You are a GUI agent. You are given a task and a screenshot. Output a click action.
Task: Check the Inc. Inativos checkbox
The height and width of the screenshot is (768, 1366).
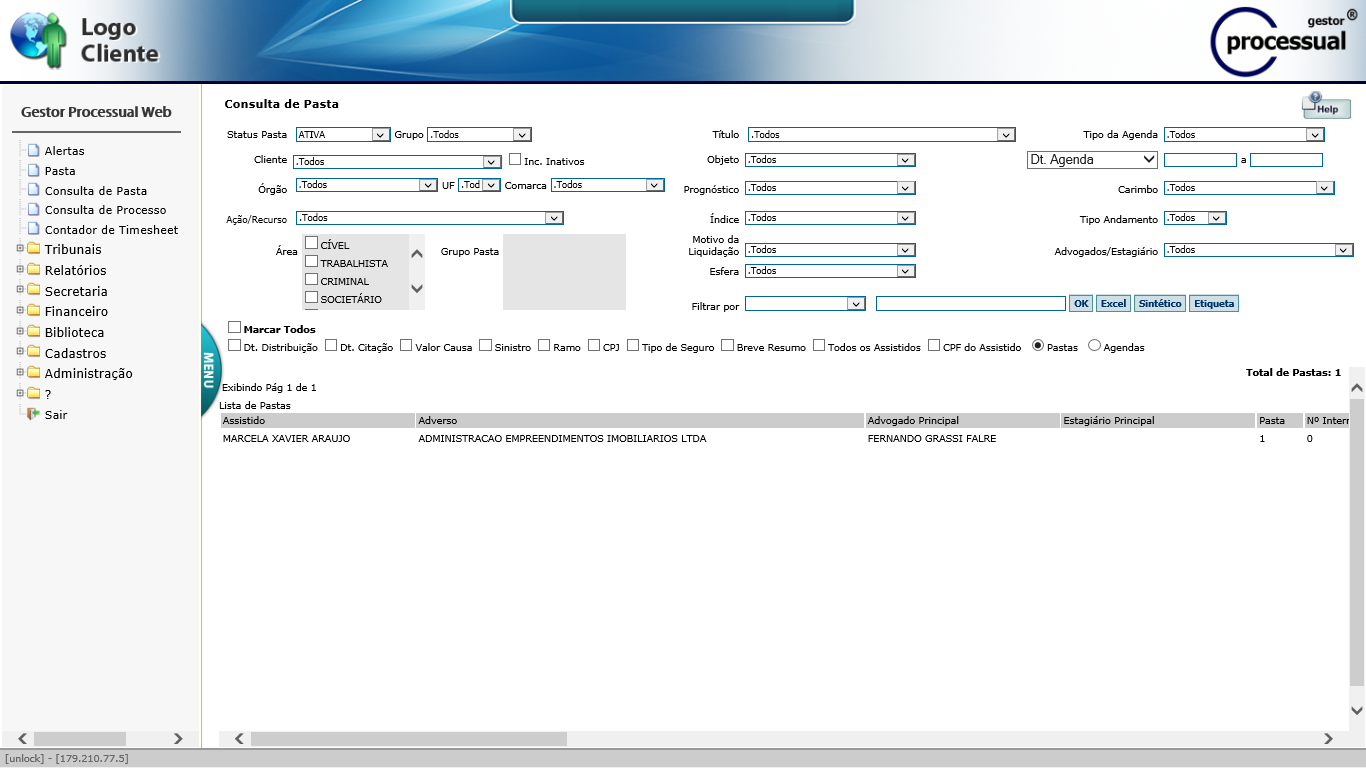(x=515, y=159)
